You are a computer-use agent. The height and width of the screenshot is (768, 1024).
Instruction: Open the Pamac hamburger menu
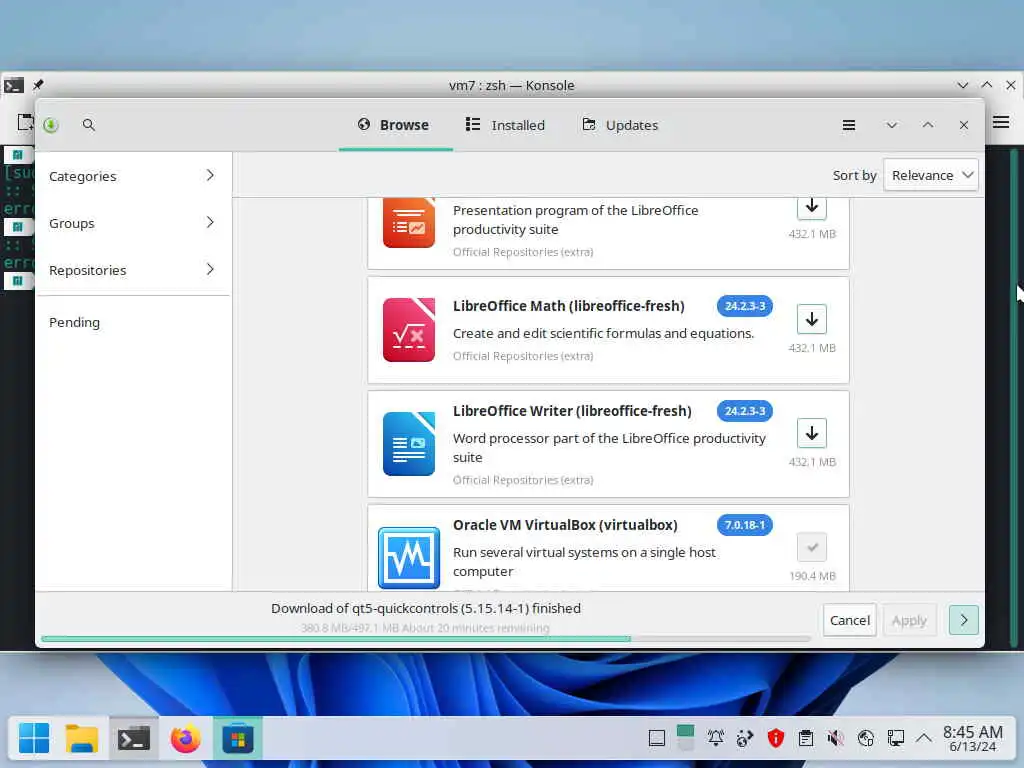pos(848,125)
